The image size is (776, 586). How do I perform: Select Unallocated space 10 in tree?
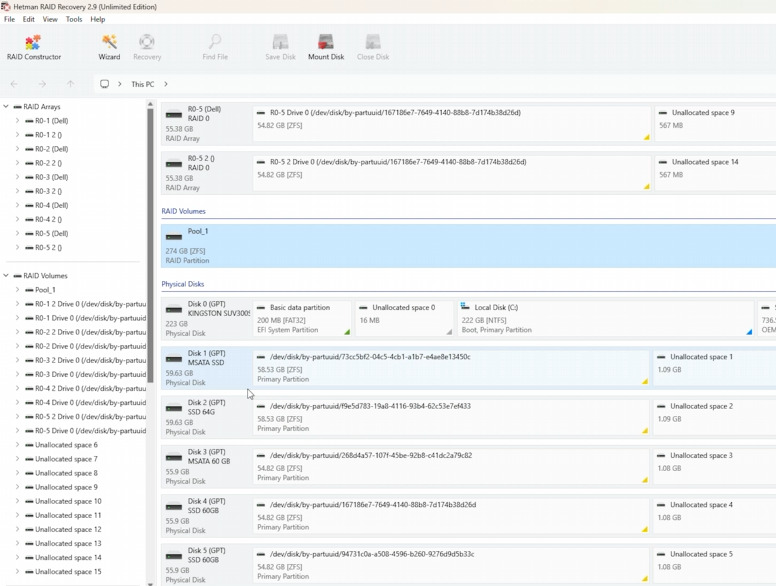(x=68, y=501)
